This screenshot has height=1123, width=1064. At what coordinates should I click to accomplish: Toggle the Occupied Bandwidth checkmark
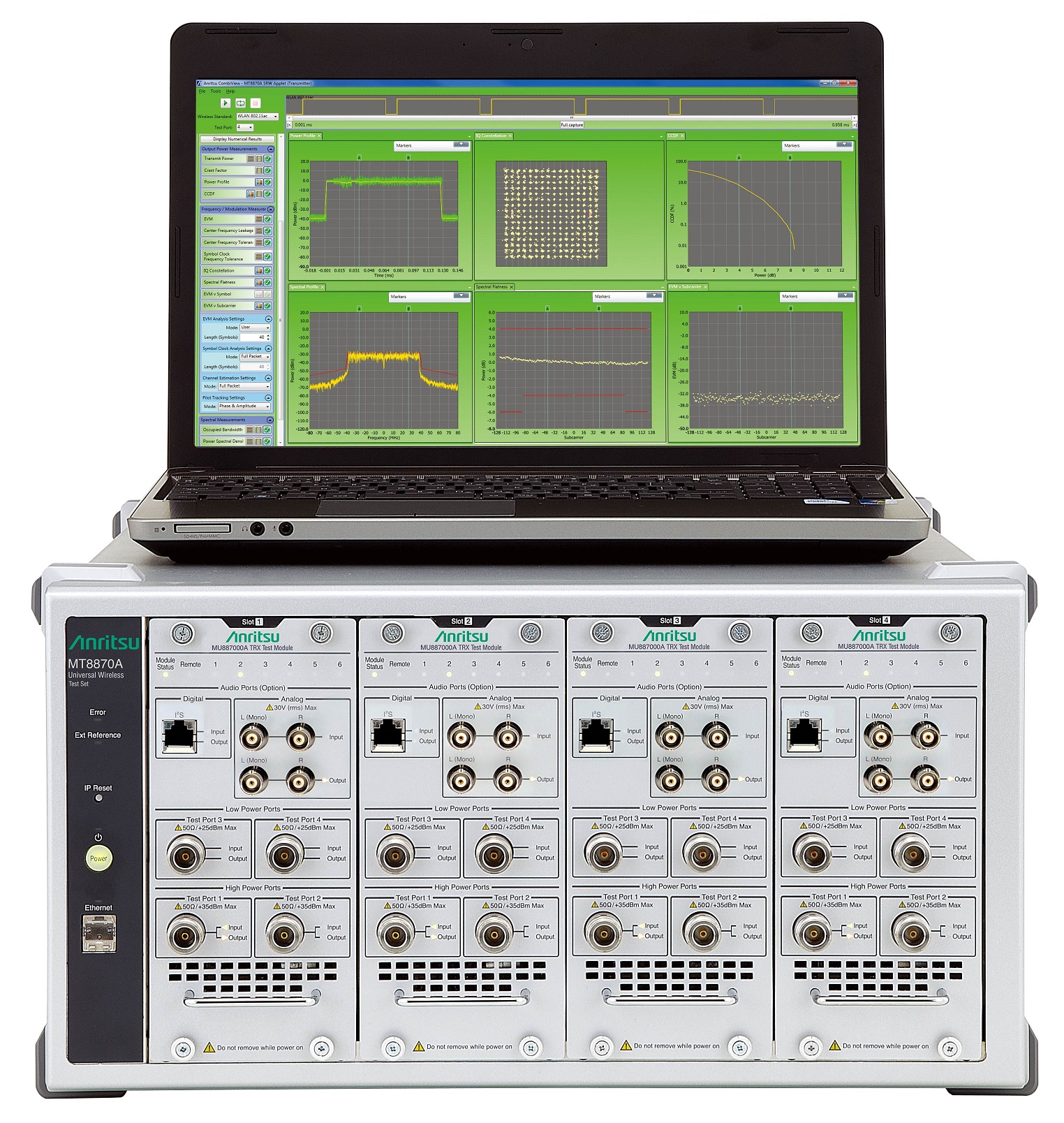click(267, 430)
